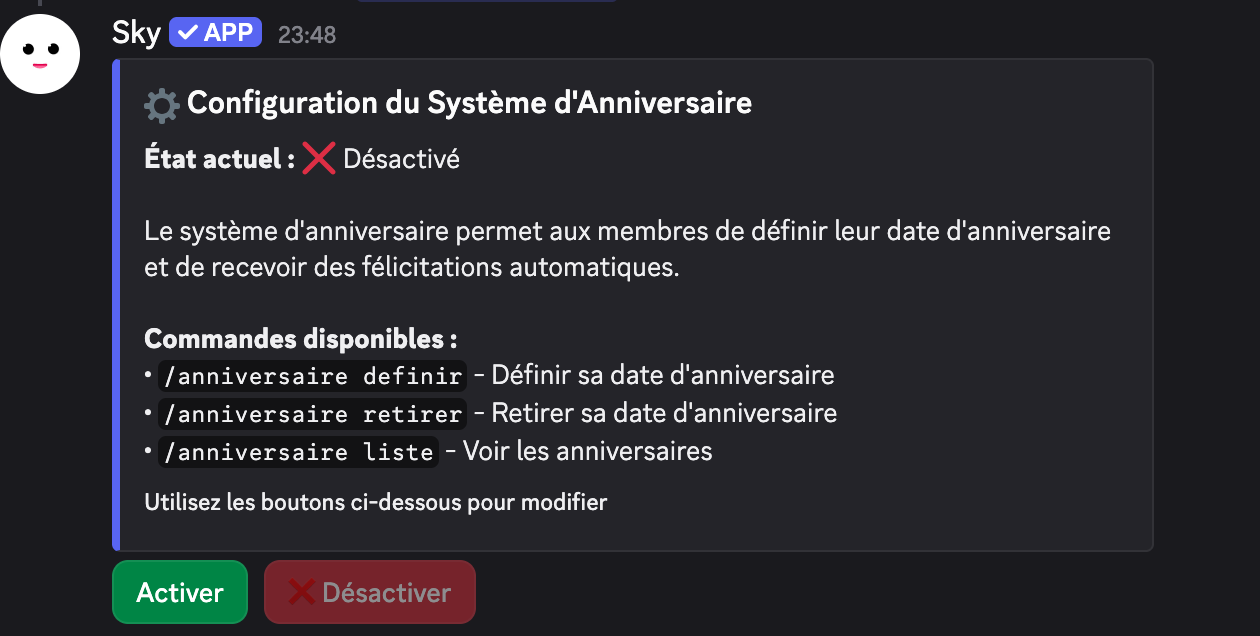Click the Sky bot avatar
Image resolution: width=1260 pixels, height=636 pixels.
(40, 54)
